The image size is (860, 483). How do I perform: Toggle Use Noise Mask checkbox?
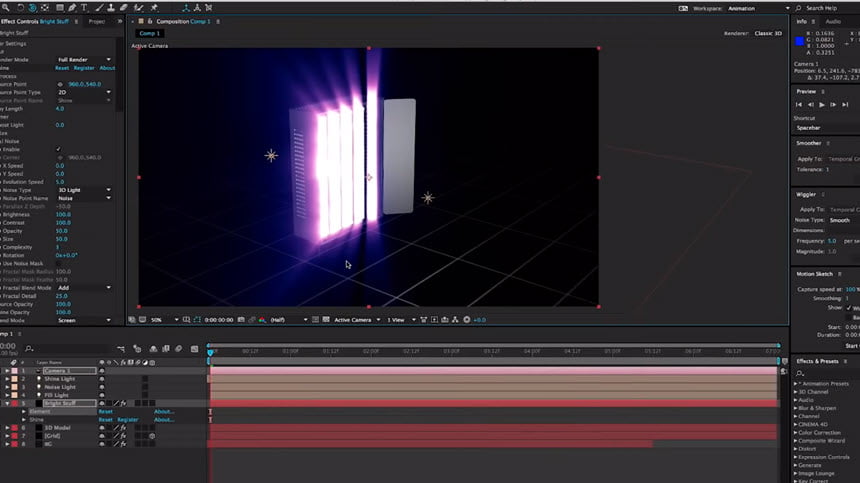[59, 263]
